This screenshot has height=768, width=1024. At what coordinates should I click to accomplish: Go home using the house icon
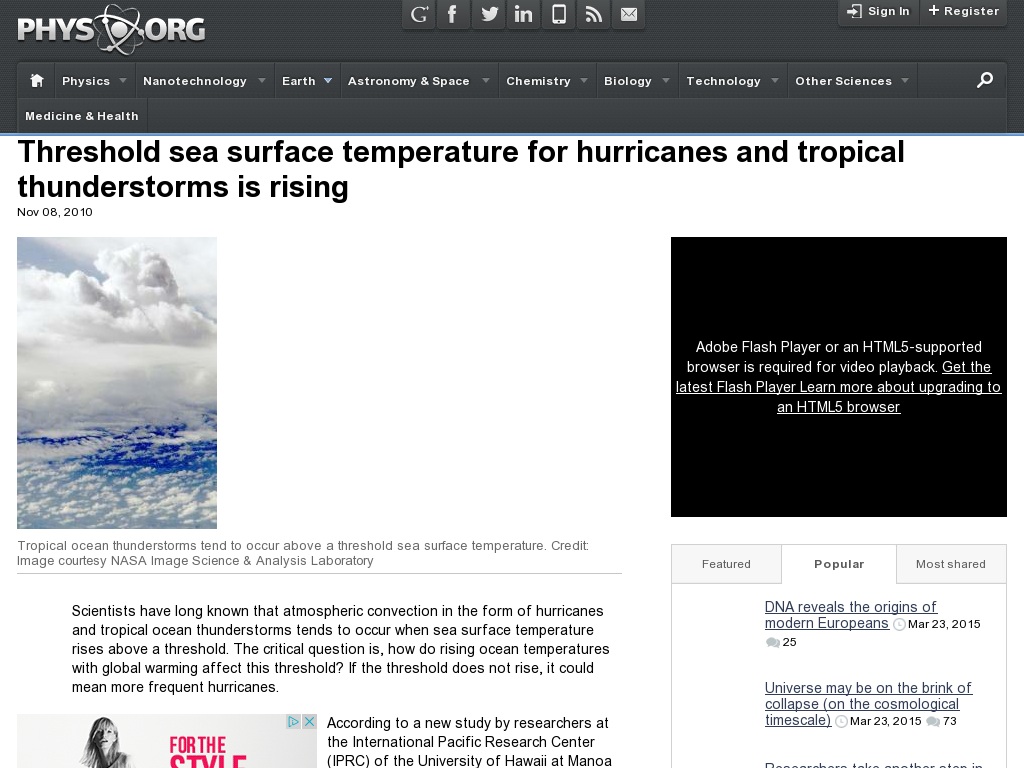(x=35, y=80)
